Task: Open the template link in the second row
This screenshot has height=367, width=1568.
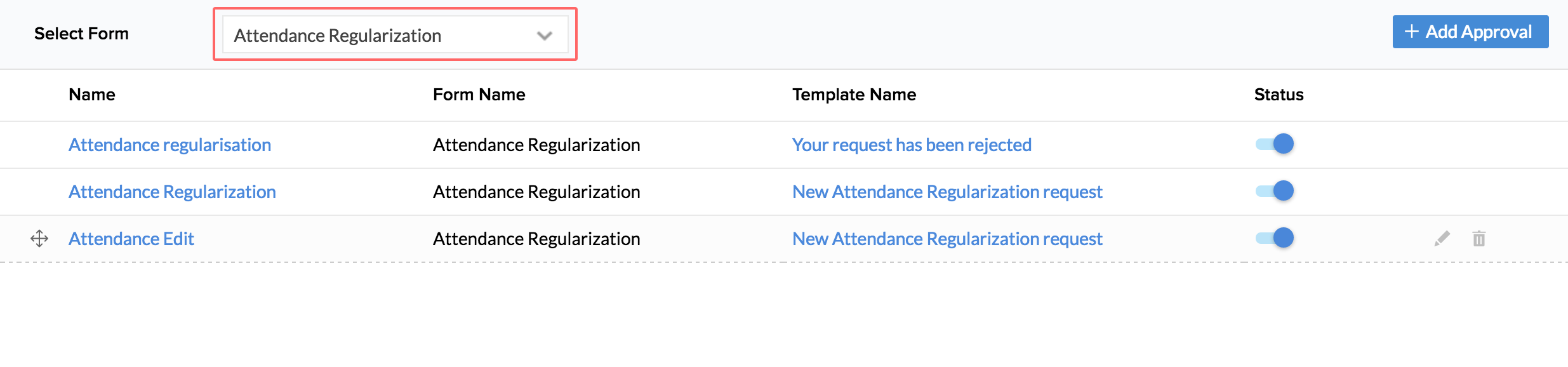Action: 947,192
